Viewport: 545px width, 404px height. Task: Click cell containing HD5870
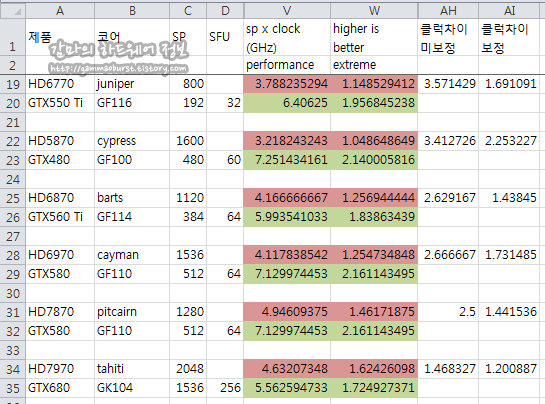(60, 141)
